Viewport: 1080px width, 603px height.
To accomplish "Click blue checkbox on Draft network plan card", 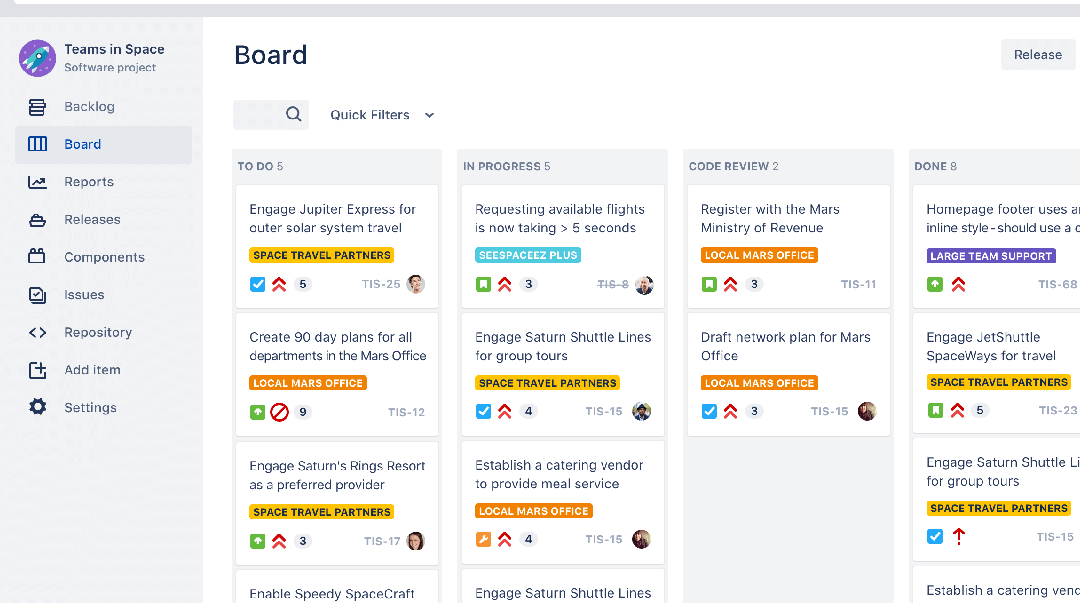I will (709, 411).
